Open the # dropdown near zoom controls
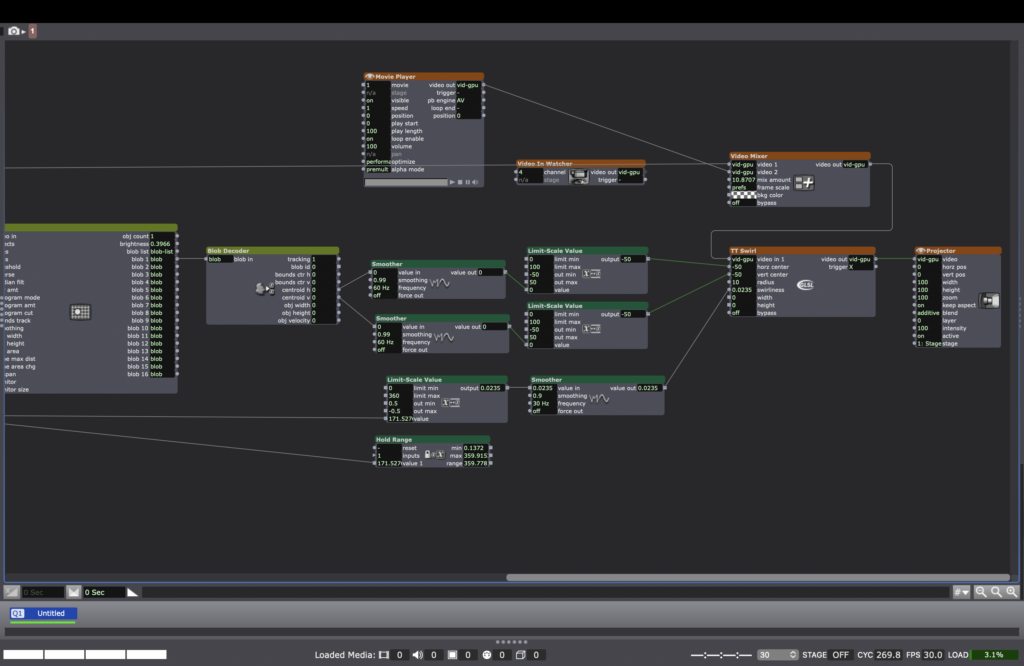This screenshot has height=666, width=1024. point(962,592)
